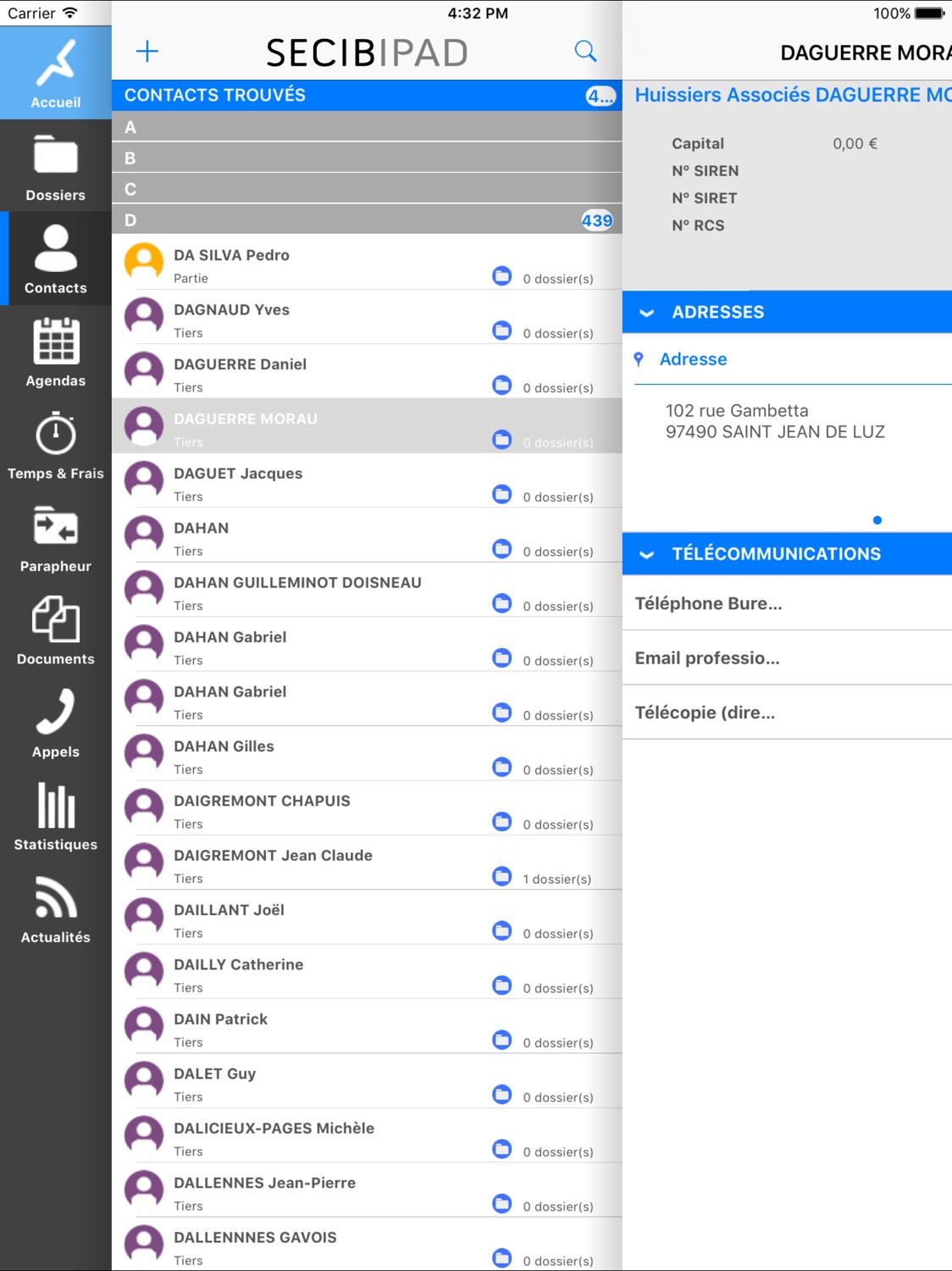Open folder icon for DALET Guy
952x1271 pixels.
pyautogui.click(x=502, y=1095)
